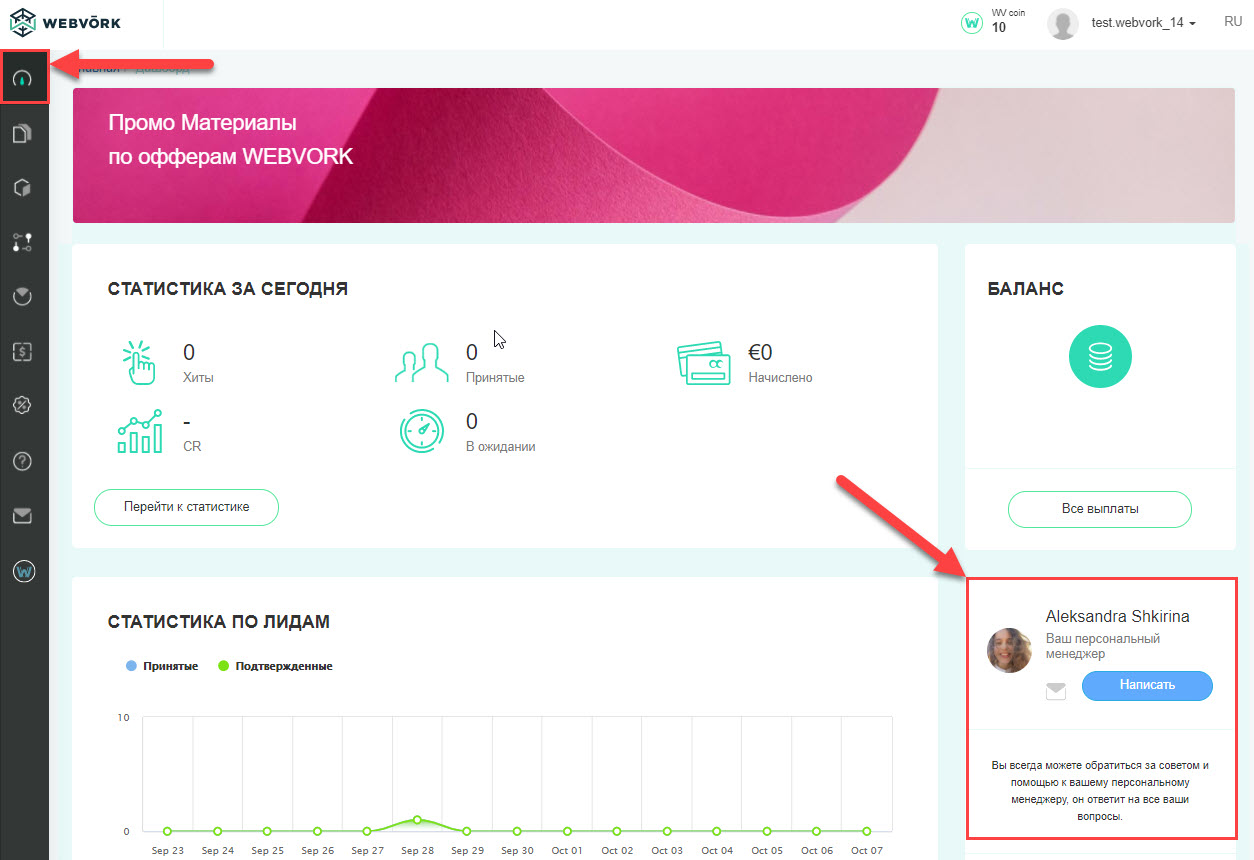This screenshot has height=860, width=1254.
Task: Click the Sep 23 data point on chart
Action: pos(167,831)
